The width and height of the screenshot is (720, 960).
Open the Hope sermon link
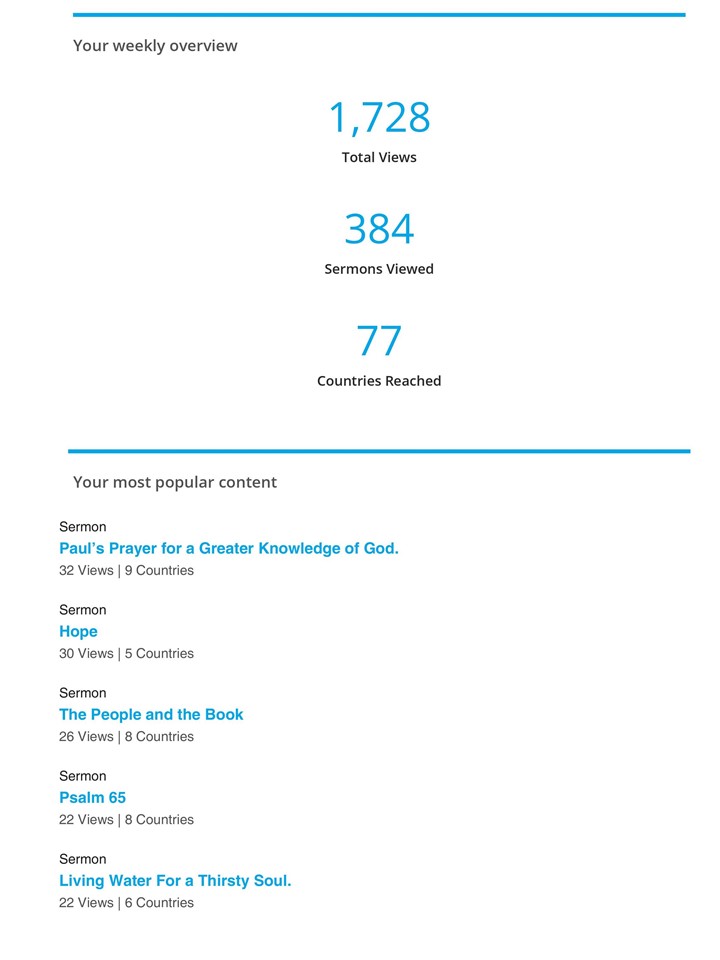78,632
